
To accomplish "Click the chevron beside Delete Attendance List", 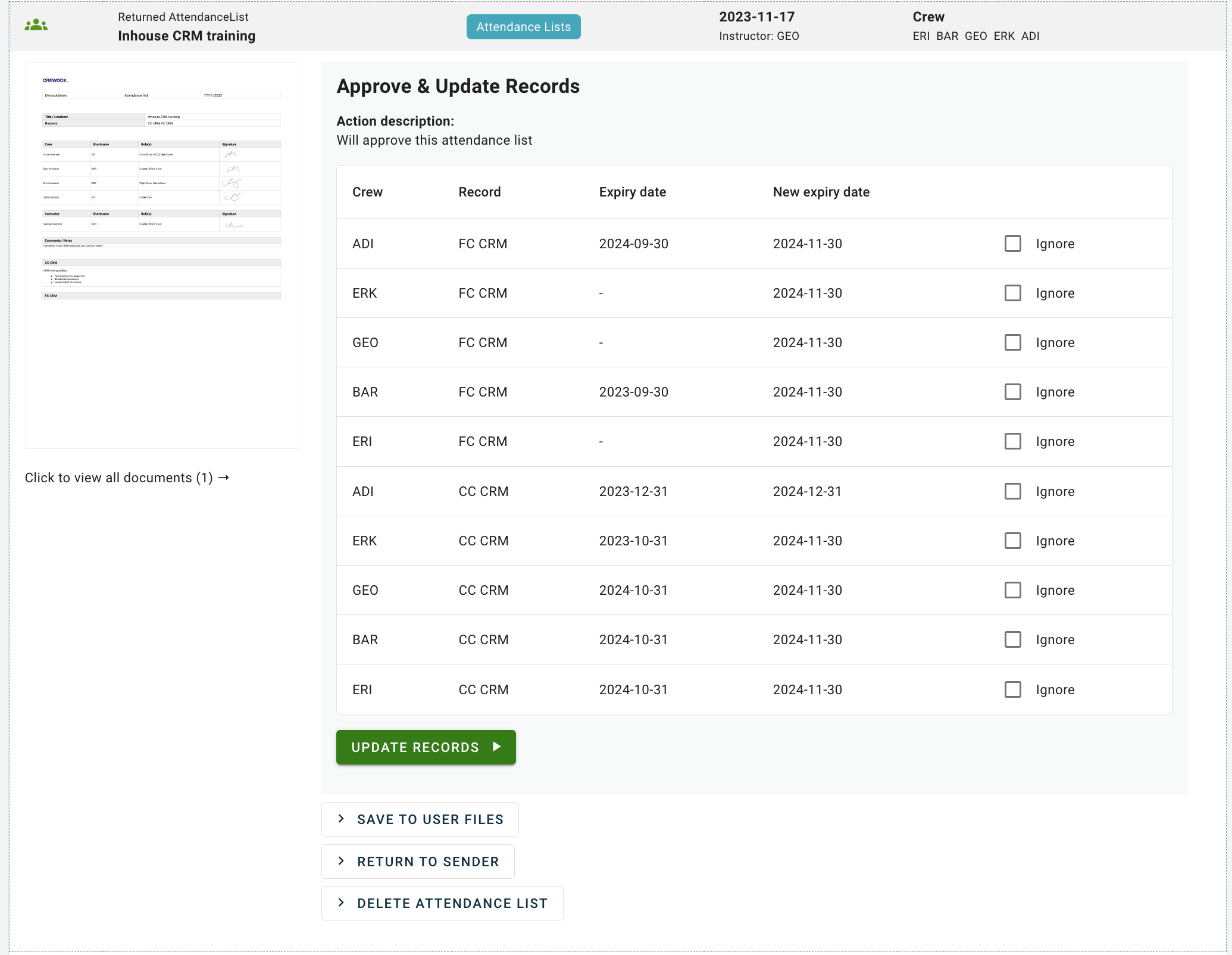I will (341, 903).
